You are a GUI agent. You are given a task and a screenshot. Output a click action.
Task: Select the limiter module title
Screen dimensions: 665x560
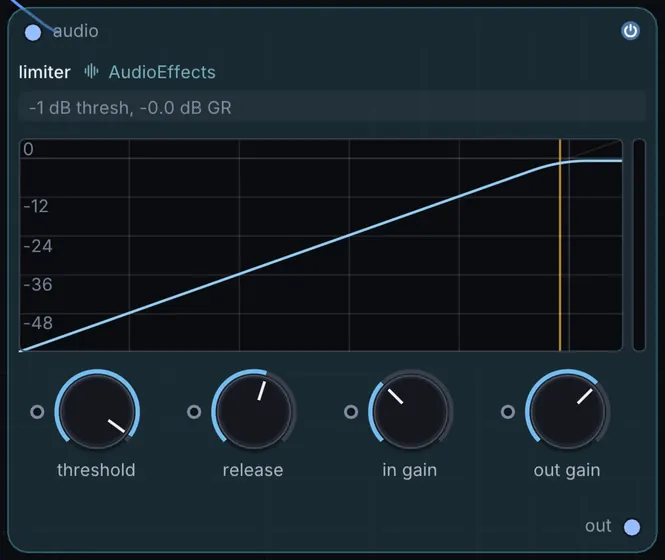(x=45, y=73)
